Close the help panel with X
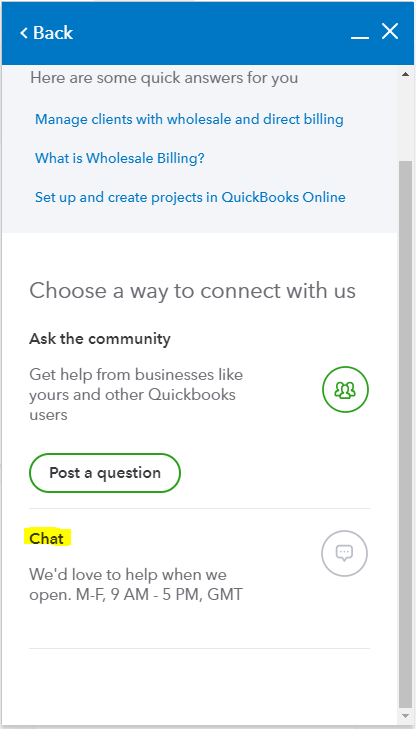 tap(390, 32)
